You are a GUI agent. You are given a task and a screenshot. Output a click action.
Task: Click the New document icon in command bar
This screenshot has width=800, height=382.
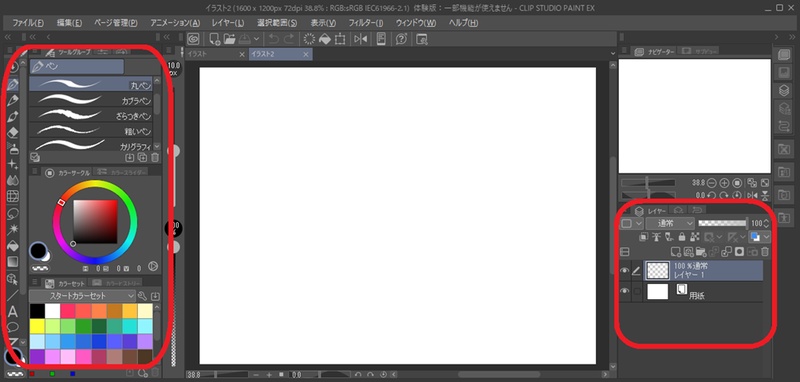[215, 39]
